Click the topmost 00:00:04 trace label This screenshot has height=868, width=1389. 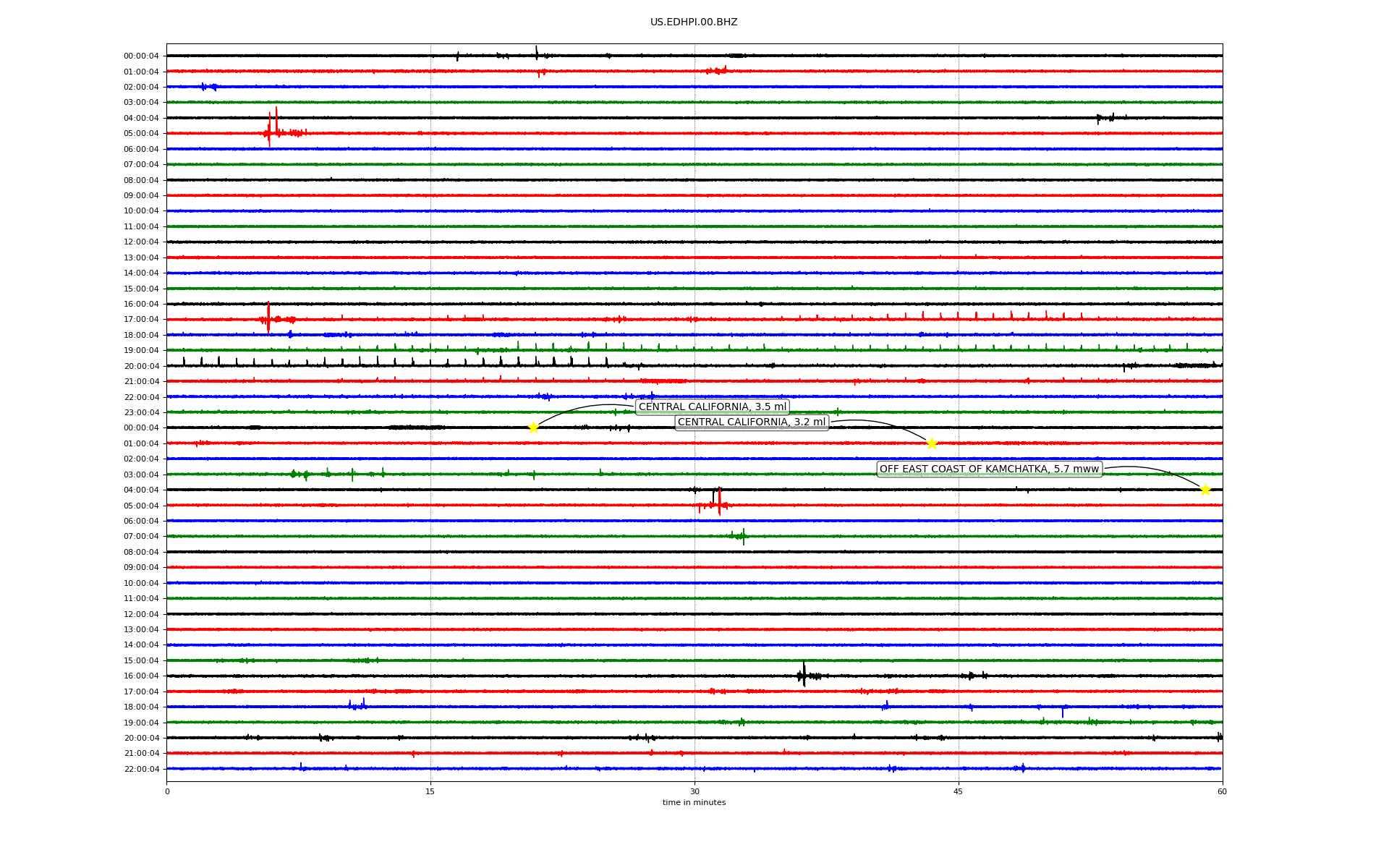141,56
